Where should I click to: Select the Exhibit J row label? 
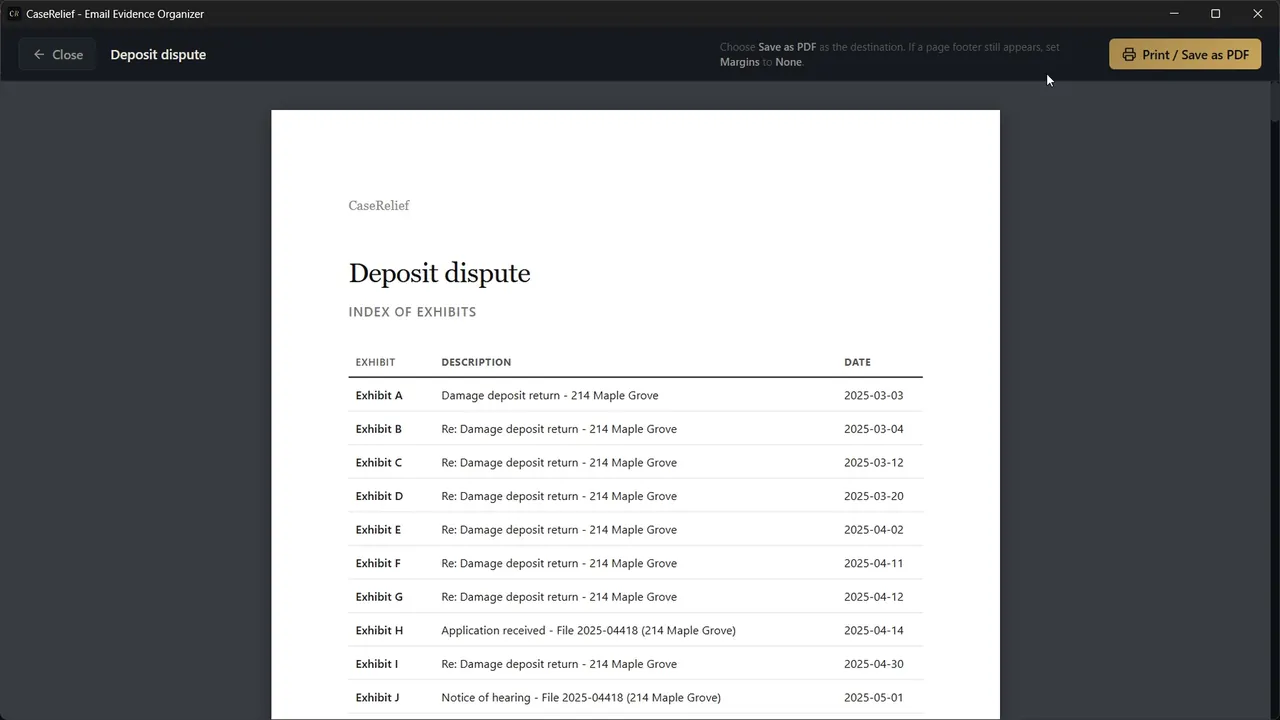pyautogui.click(x=377, y=697)
